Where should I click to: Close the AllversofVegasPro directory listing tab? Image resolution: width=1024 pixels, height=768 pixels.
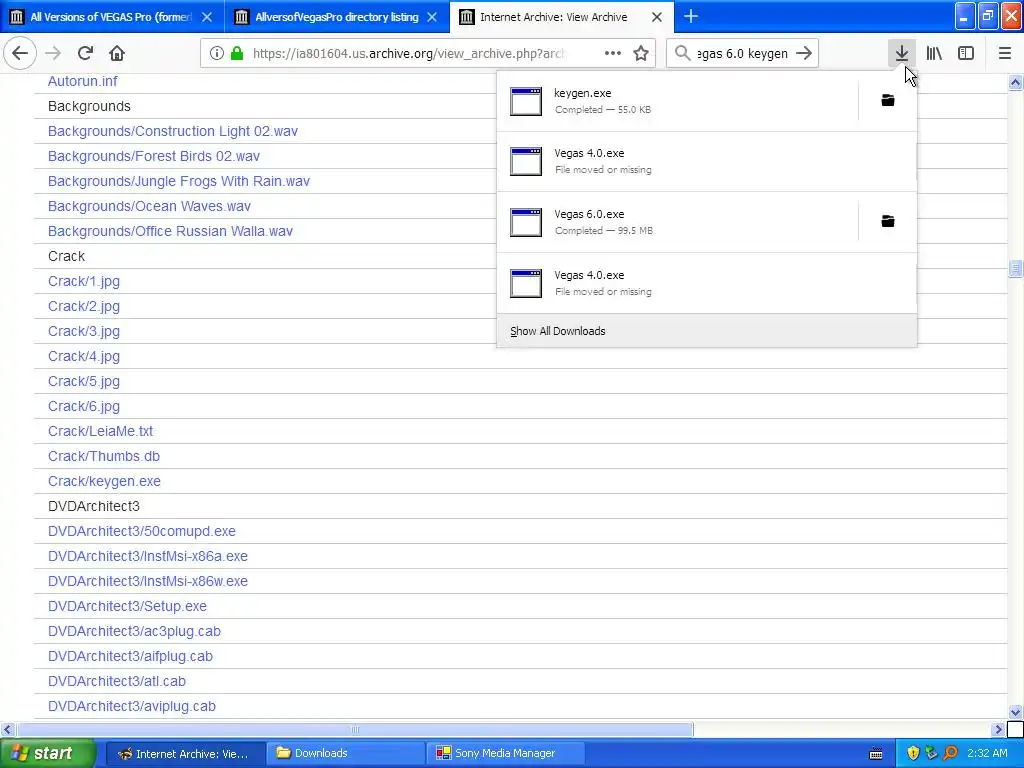click(x=432, y=17)
